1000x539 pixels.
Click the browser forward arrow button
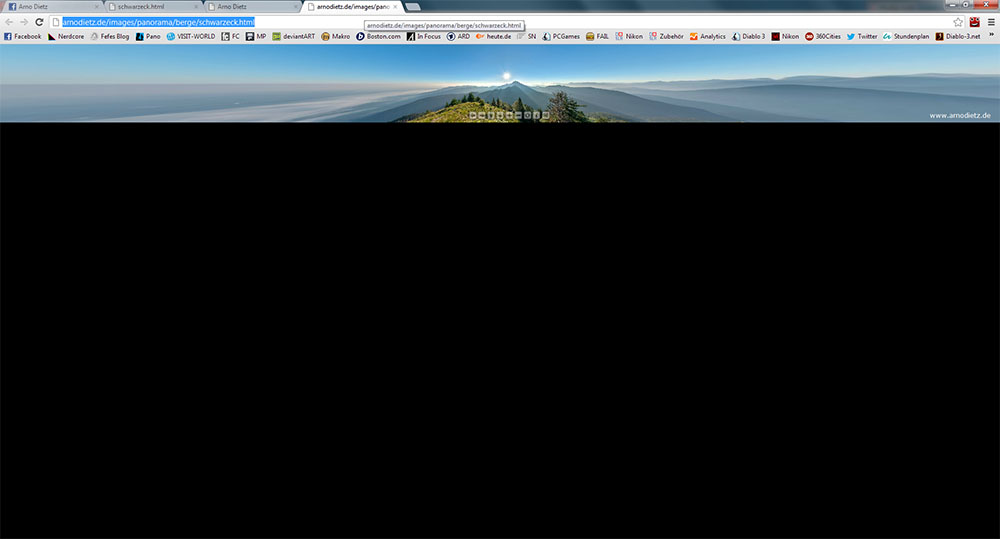coord(23,22)
